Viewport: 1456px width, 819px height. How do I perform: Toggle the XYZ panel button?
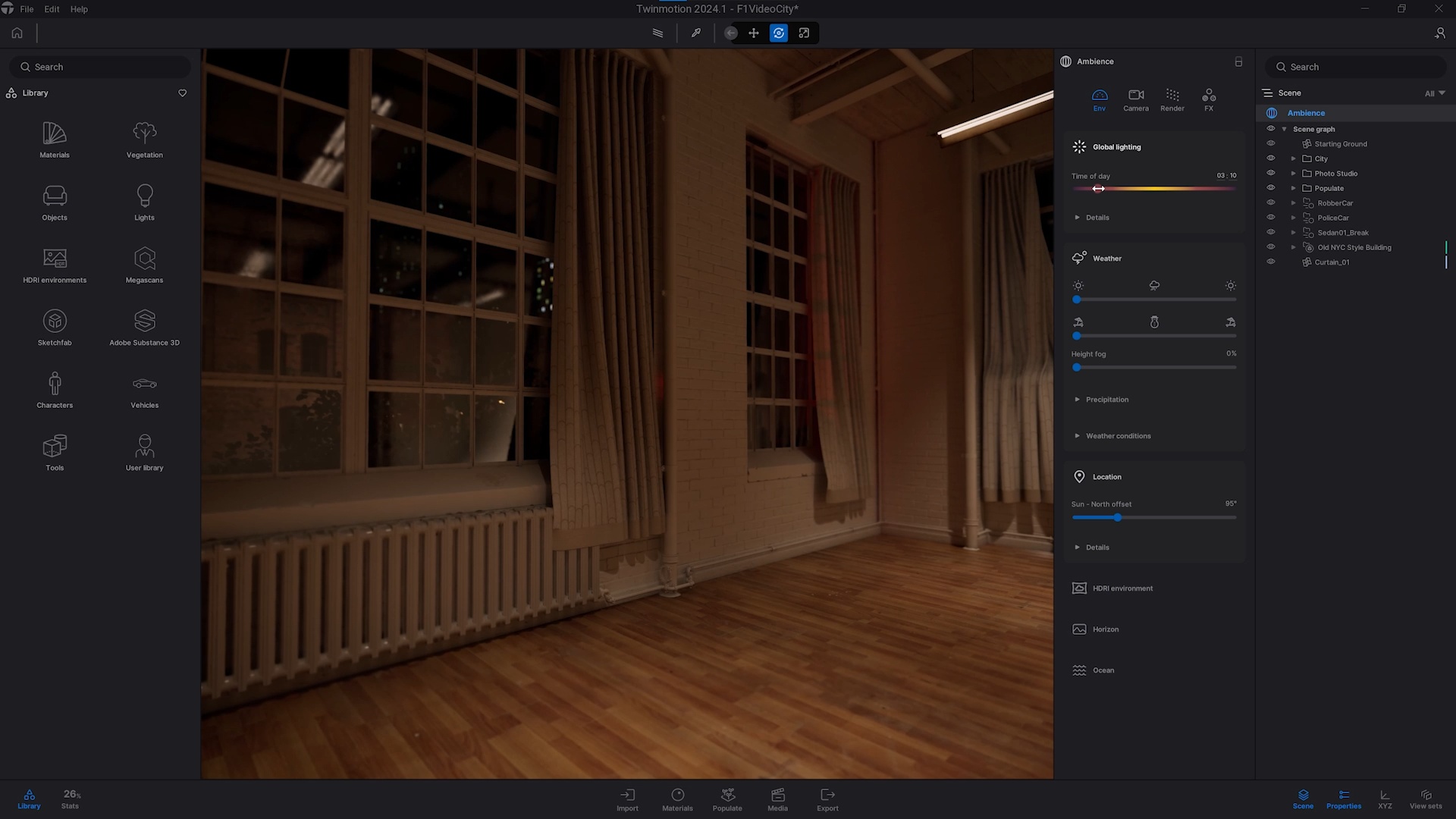tap(1385, 799)
